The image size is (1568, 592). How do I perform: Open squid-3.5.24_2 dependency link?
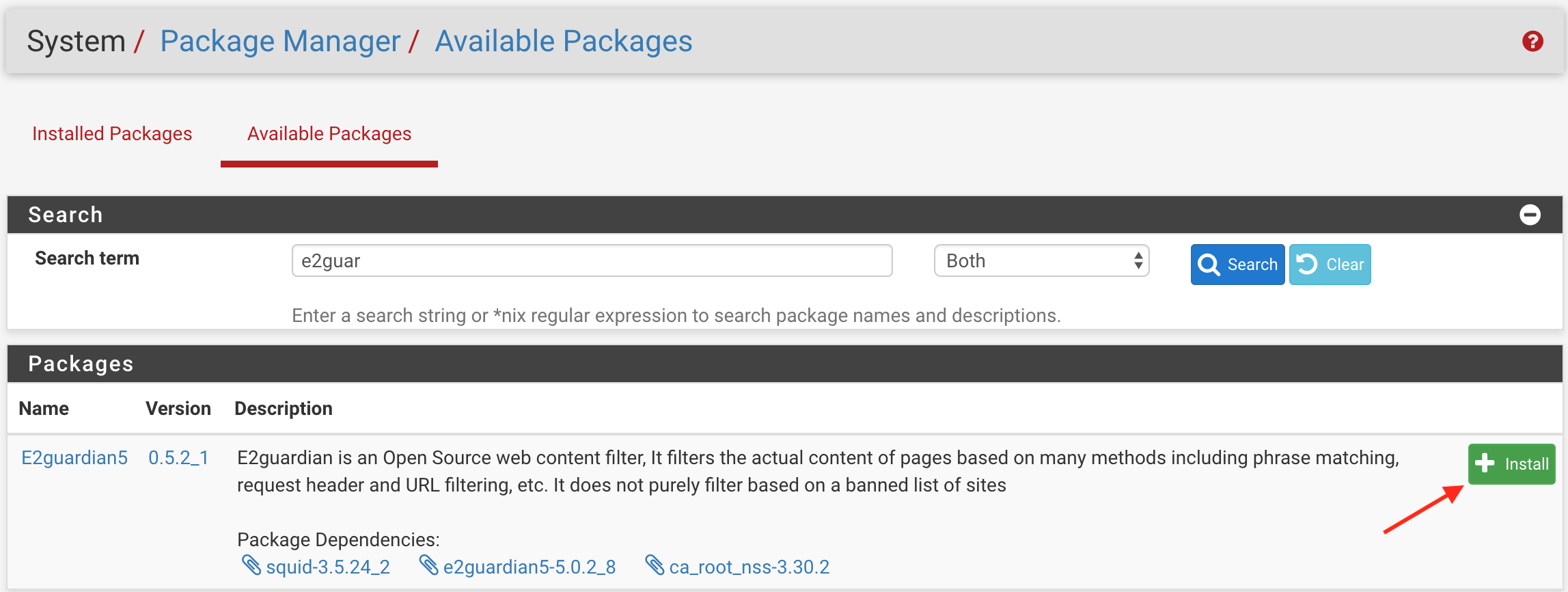pyautogui.click(x=328, y=567)
